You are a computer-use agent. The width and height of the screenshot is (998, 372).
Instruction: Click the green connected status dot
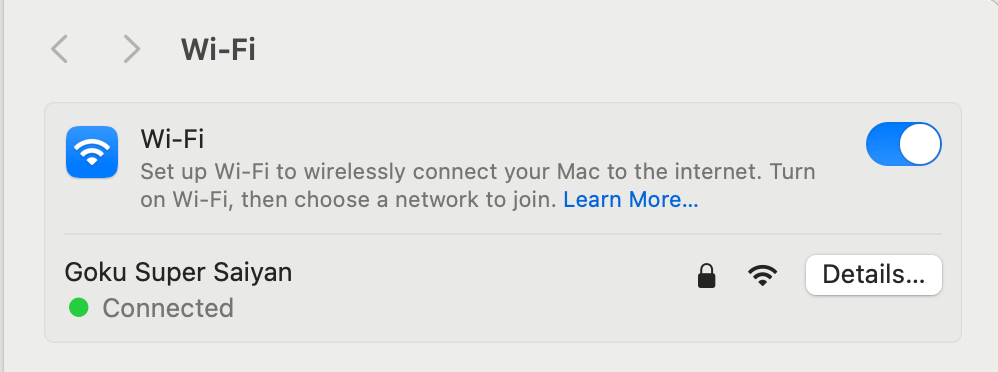click(78, 308)
